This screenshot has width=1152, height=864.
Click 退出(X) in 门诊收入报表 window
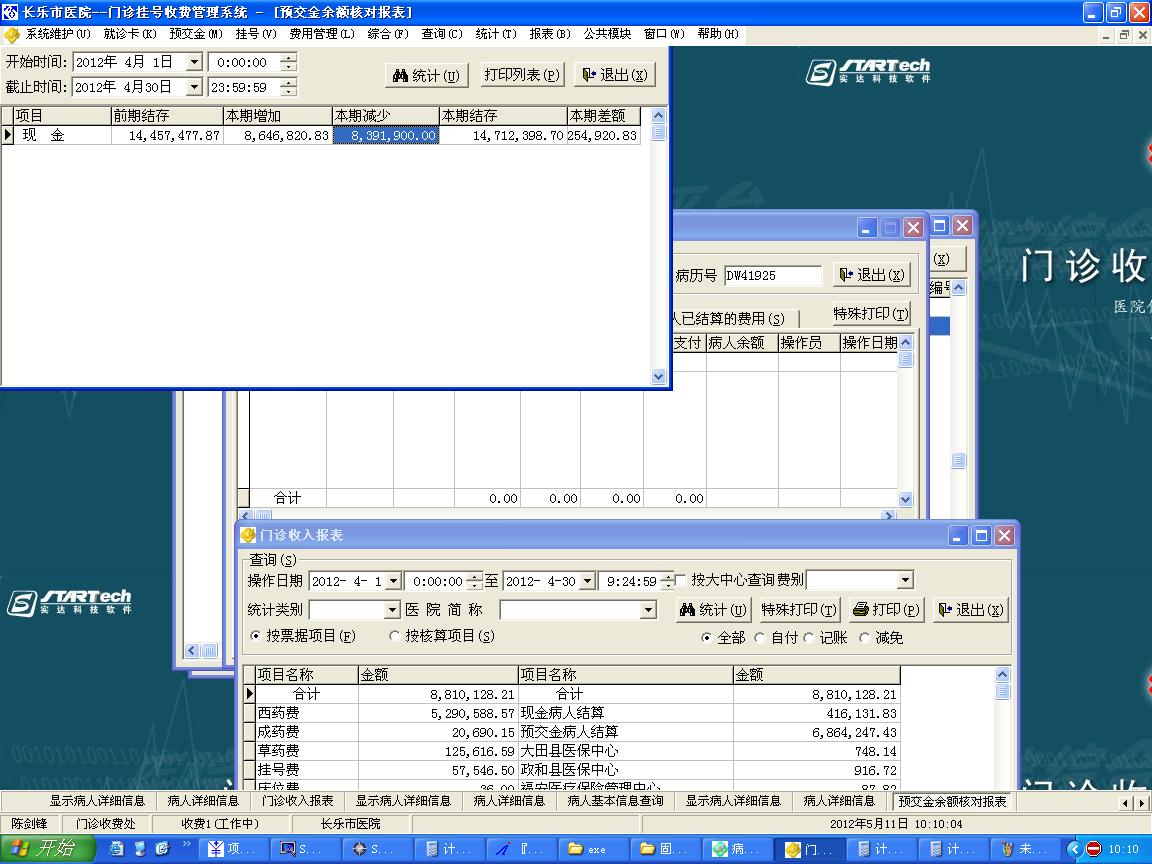[x=971, y=610]
